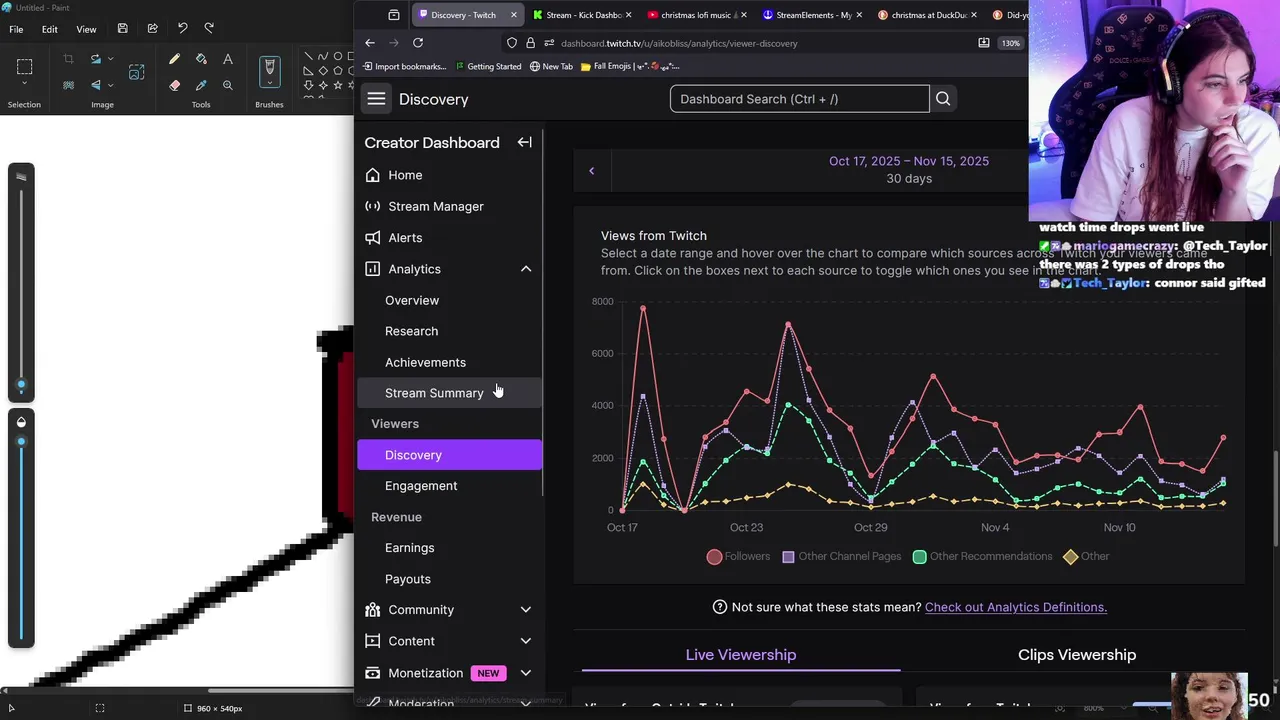Click the Rotate image icon in Paint
This screenshot has height=720, width=1280.
coord(96,59)
